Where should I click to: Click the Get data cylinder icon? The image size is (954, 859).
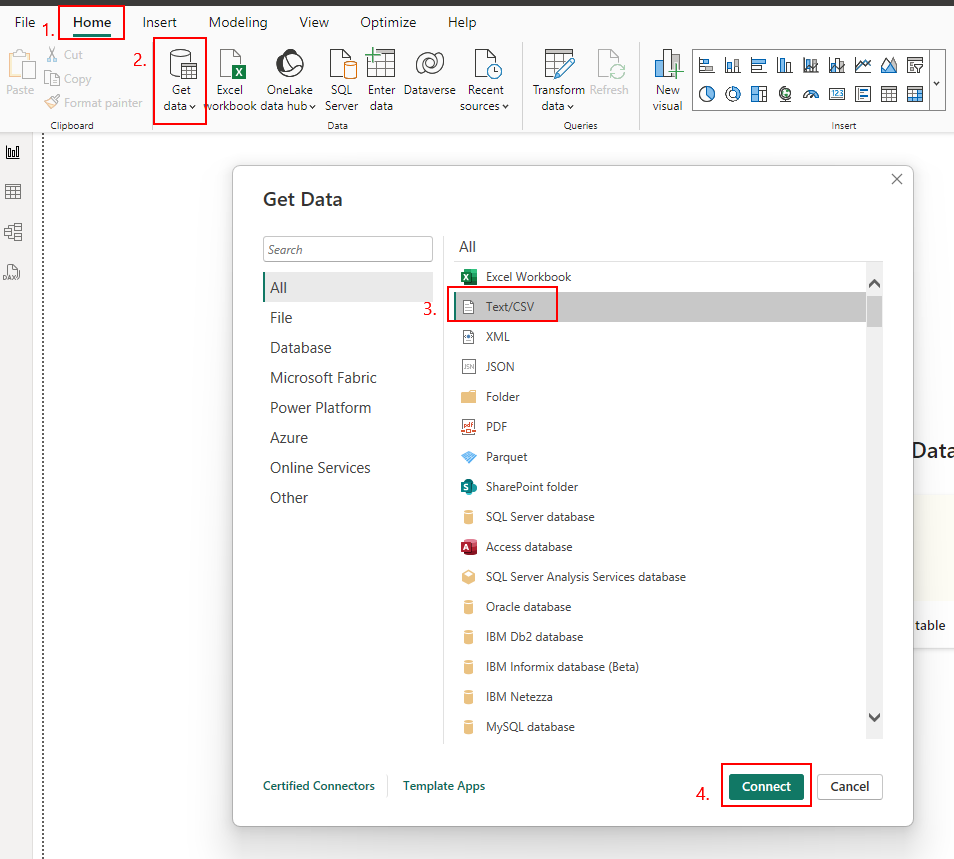coord(183,64)
